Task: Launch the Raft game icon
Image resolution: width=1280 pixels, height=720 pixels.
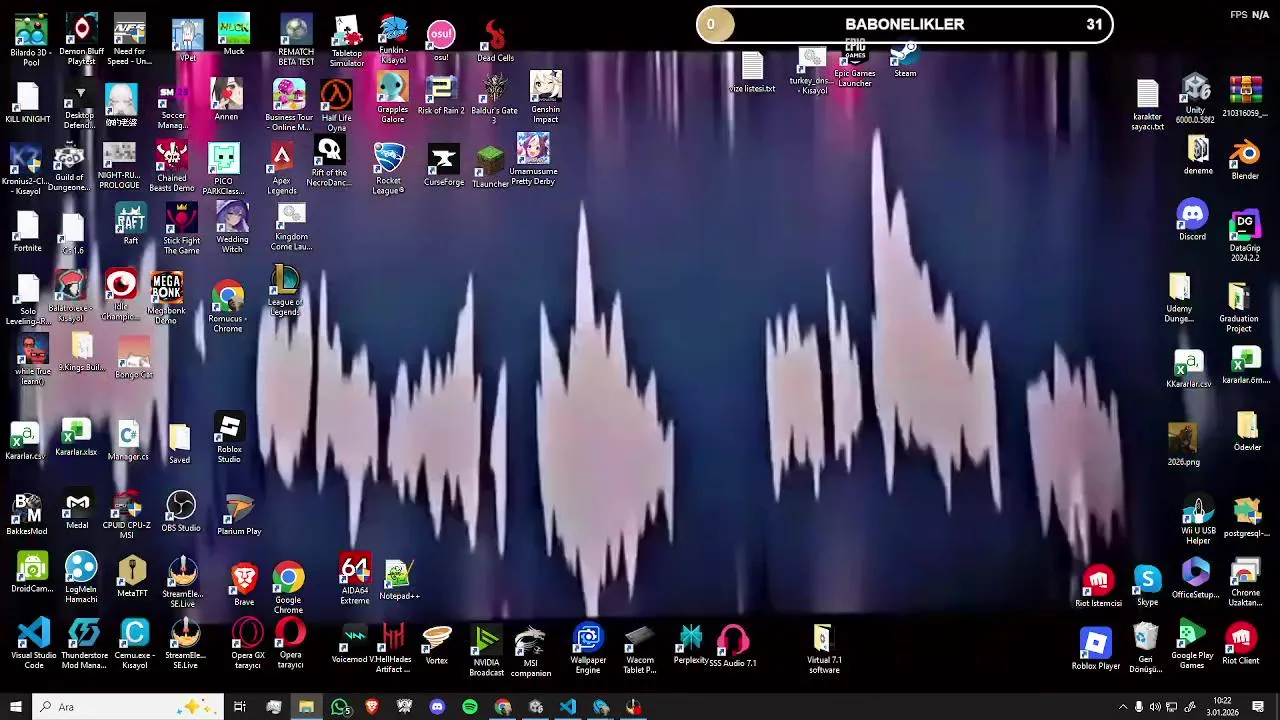Action: [131, 224]
